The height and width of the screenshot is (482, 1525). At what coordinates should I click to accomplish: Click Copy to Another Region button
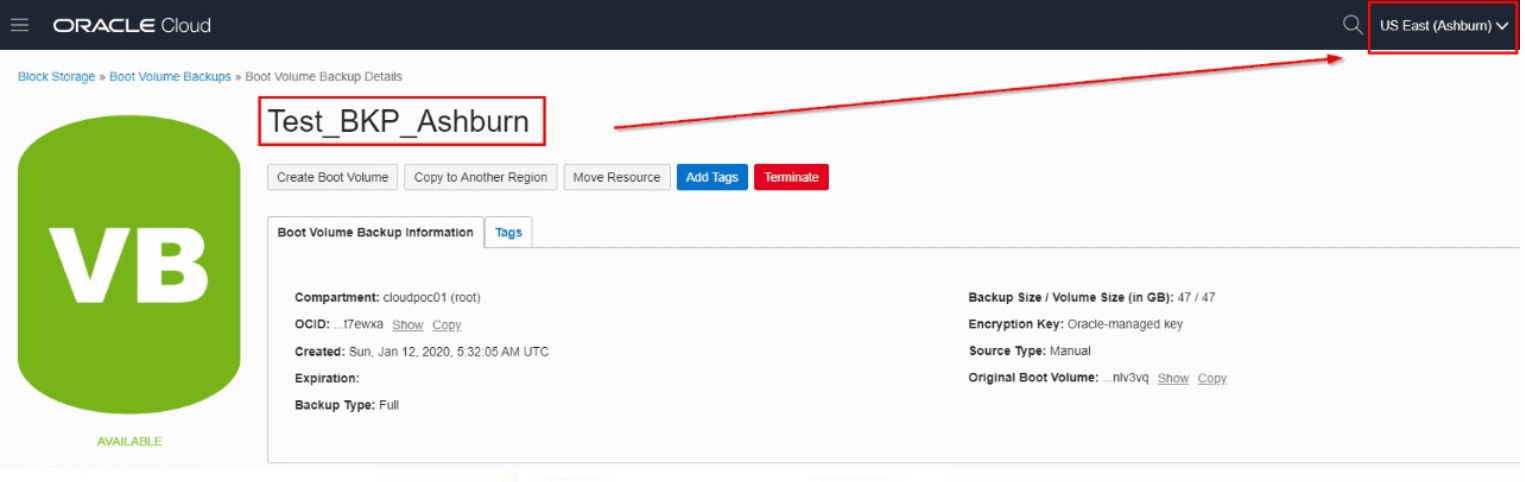tap(480, 177)
